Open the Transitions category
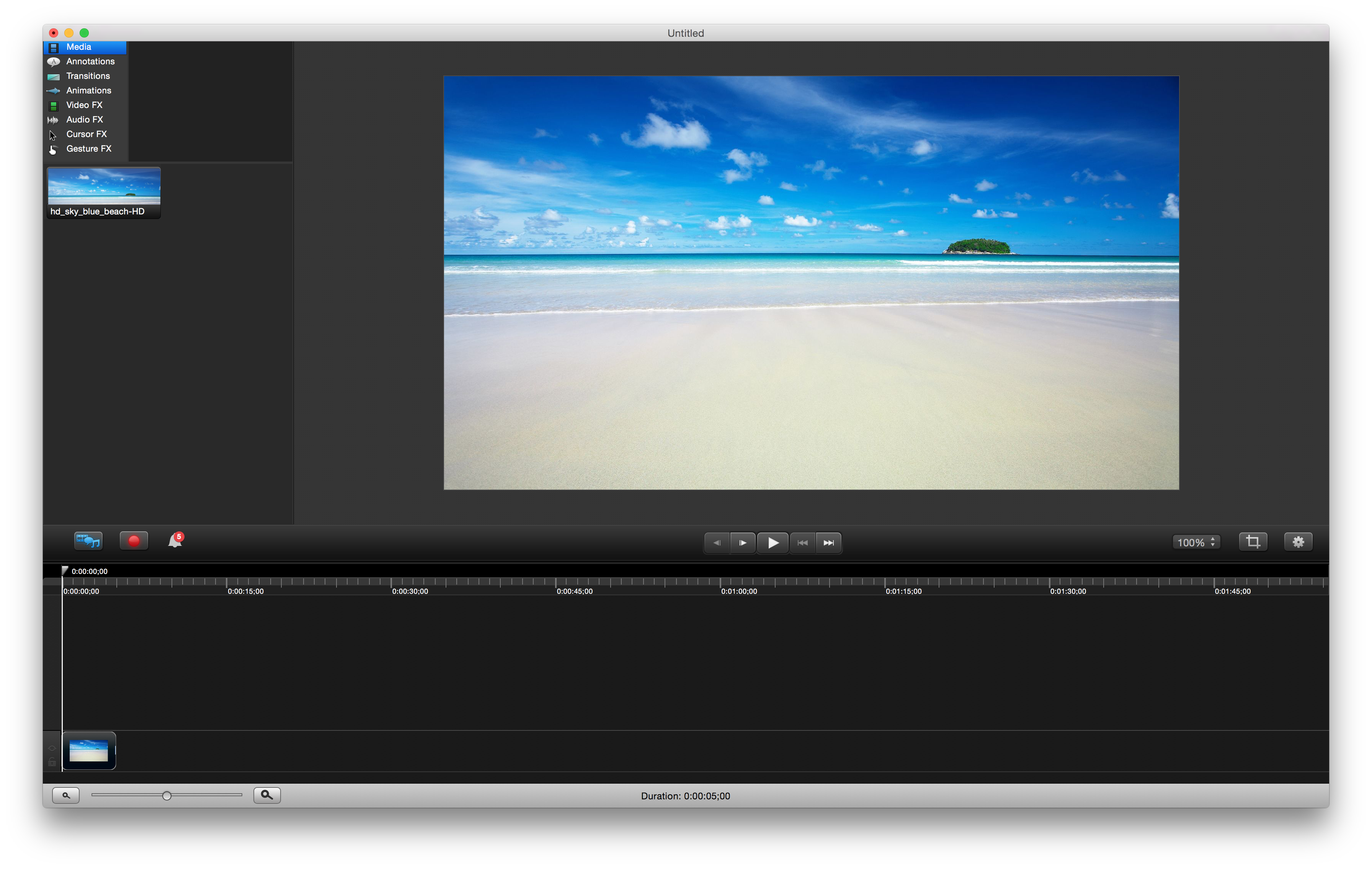1372x869 pixels. (x=88, y=76)
